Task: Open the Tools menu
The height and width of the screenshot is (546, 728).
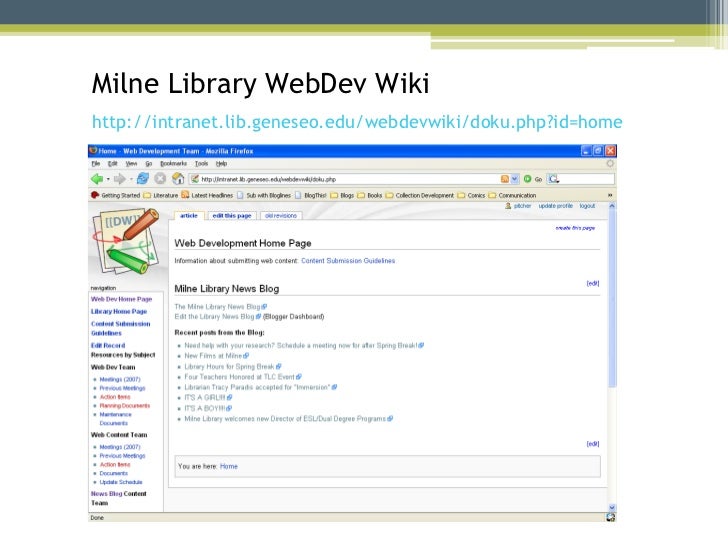Action: tap(202, 163)
